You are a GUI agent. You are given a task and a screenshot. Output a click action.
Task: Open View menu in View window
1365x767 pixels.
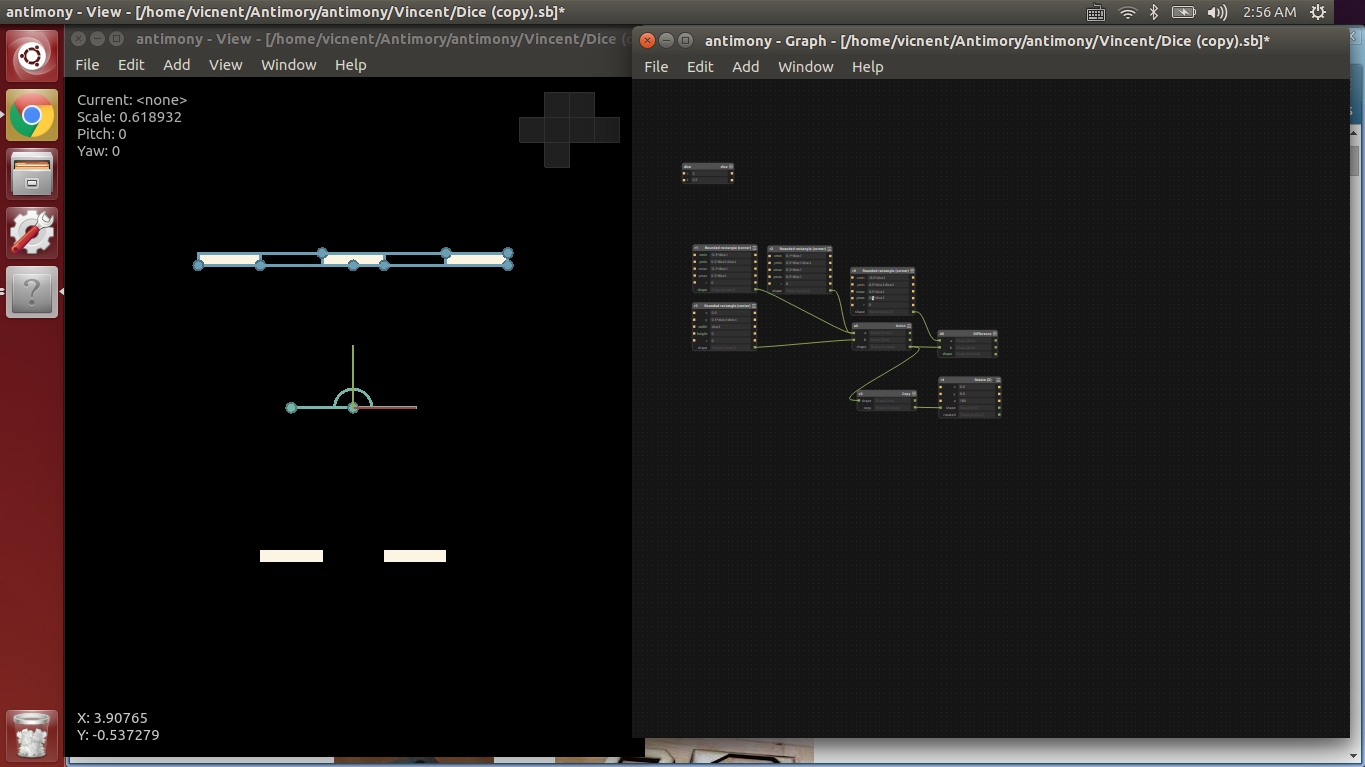tap(225, 64)
